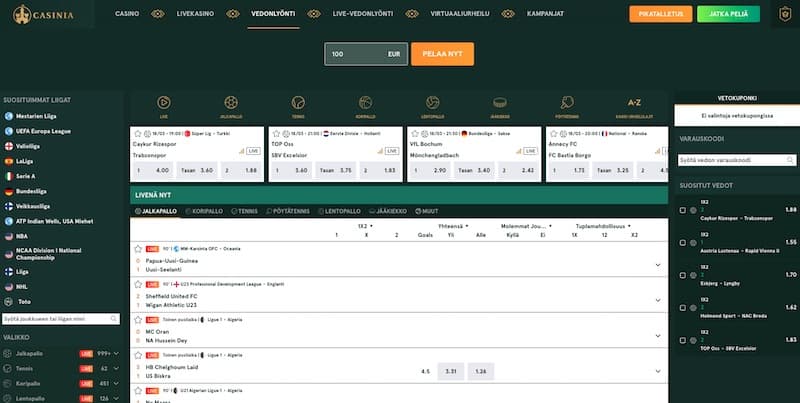Select the Tennis ball icon in sports bar
This screenshot has width=800, height=403.
tap(298, 103)
